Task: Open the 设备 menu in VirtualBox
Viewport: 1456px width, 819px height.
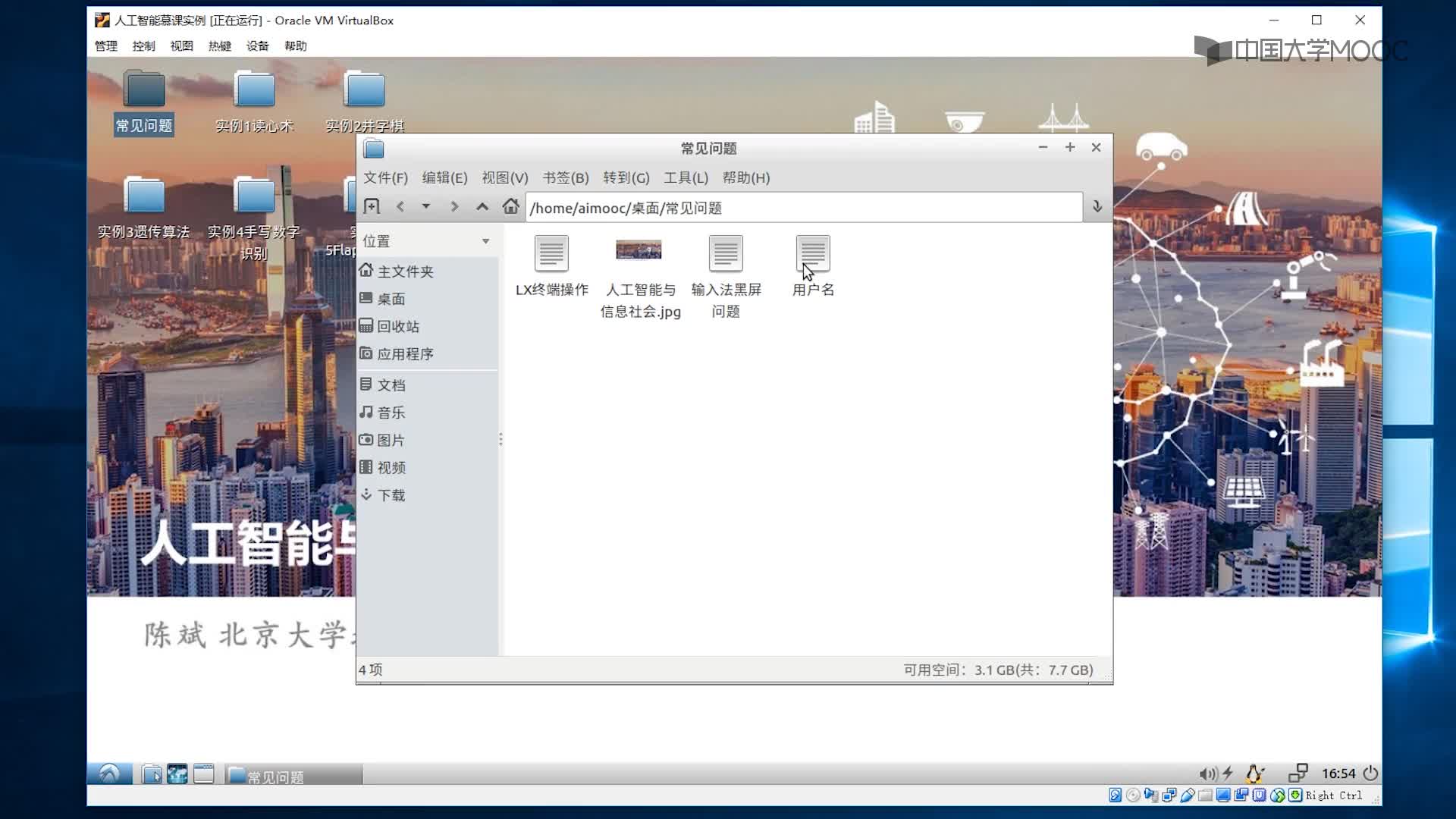Action: (x=257, y=45)
